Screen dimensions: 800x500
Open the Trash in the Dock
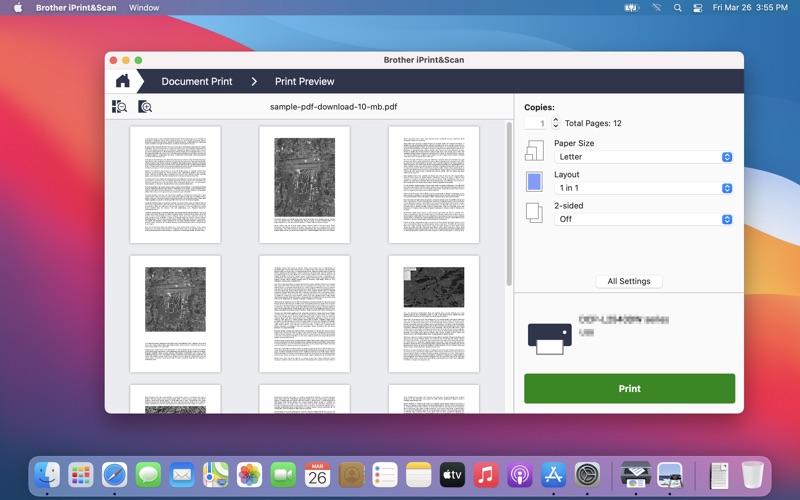[x=753, y=475]
